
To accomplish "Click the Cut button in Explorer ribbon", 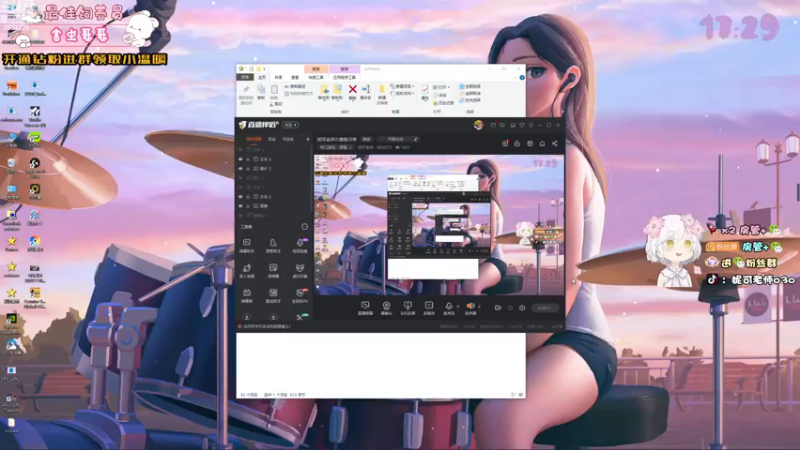I will (275, 104).
